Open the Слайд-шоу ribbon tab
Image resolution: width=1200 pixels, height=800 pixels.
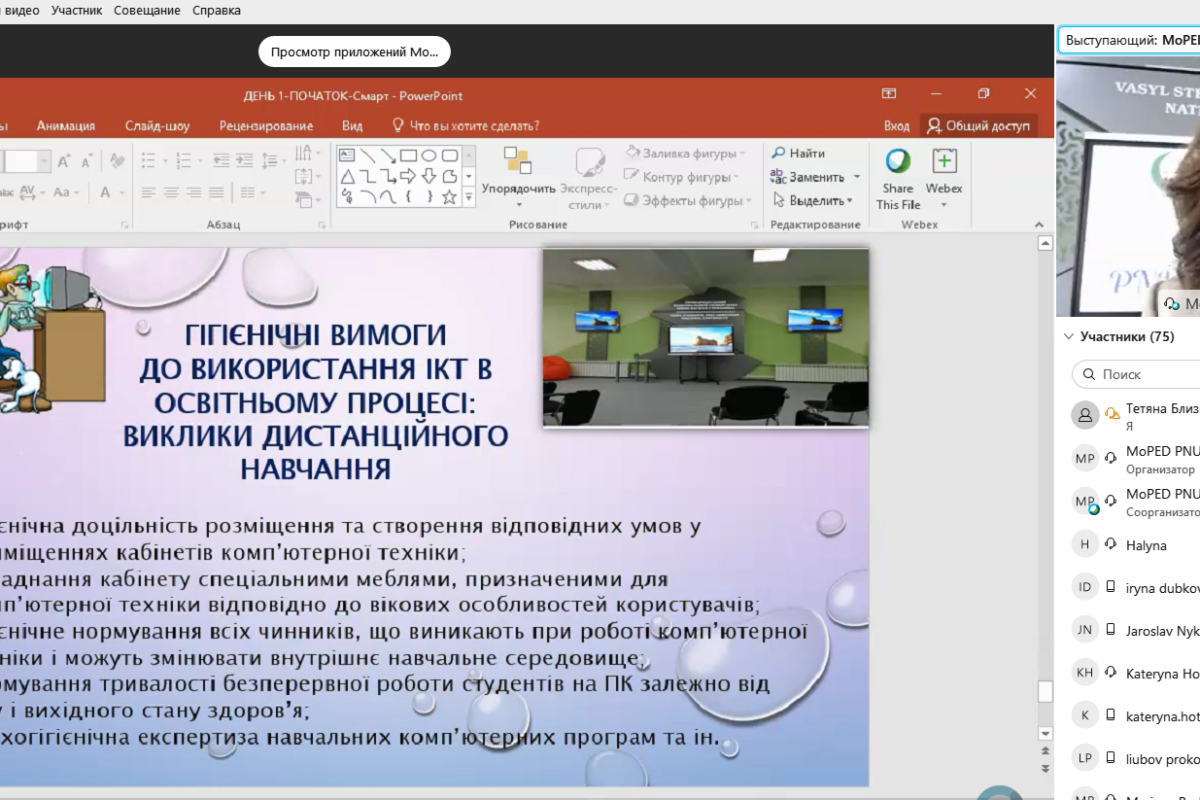pyautogui.click(x=157, y=126)
